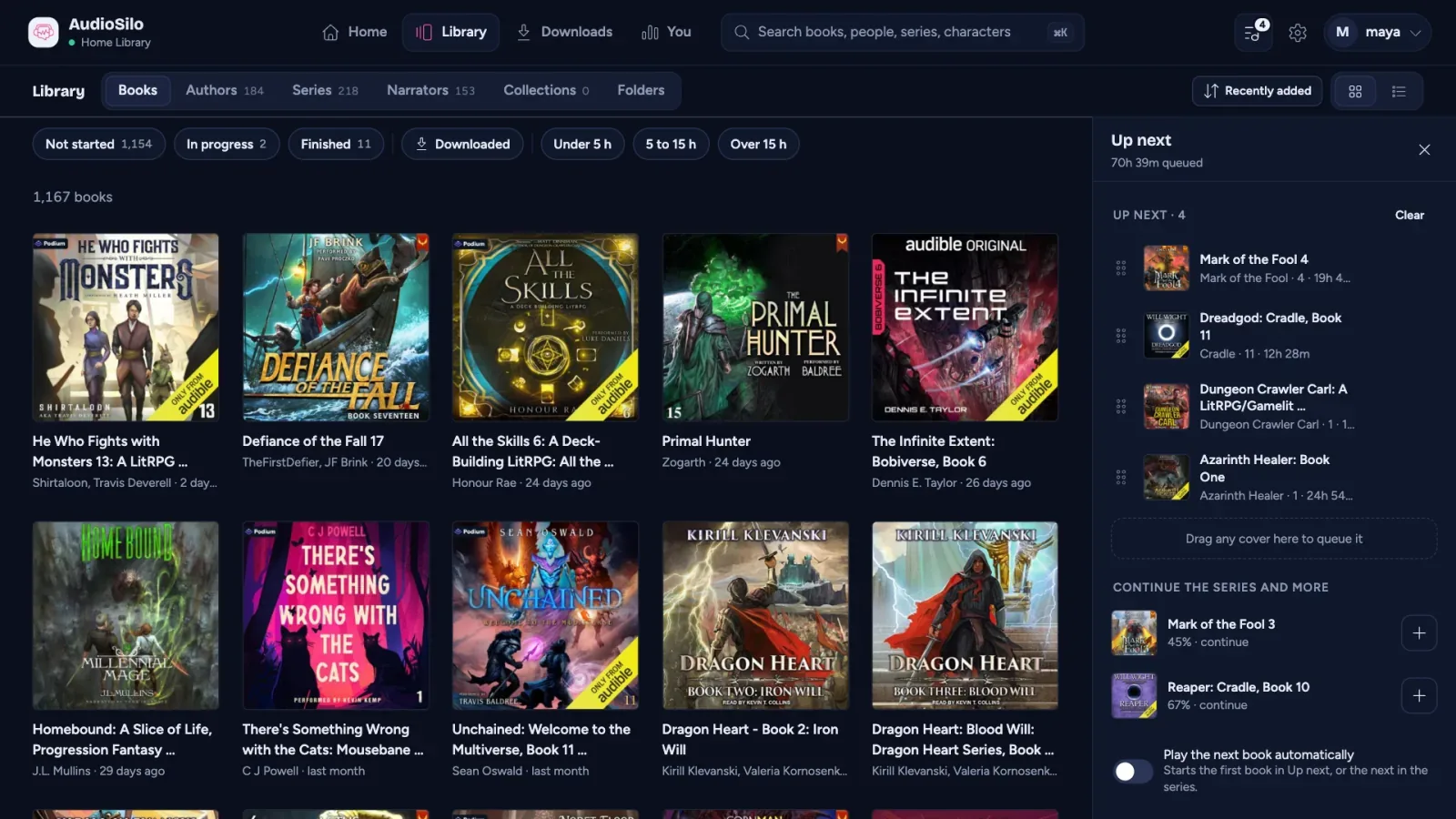Open the maya user account dropdown
This screenshot has height=819, width=1456.
click(1377, 32)
